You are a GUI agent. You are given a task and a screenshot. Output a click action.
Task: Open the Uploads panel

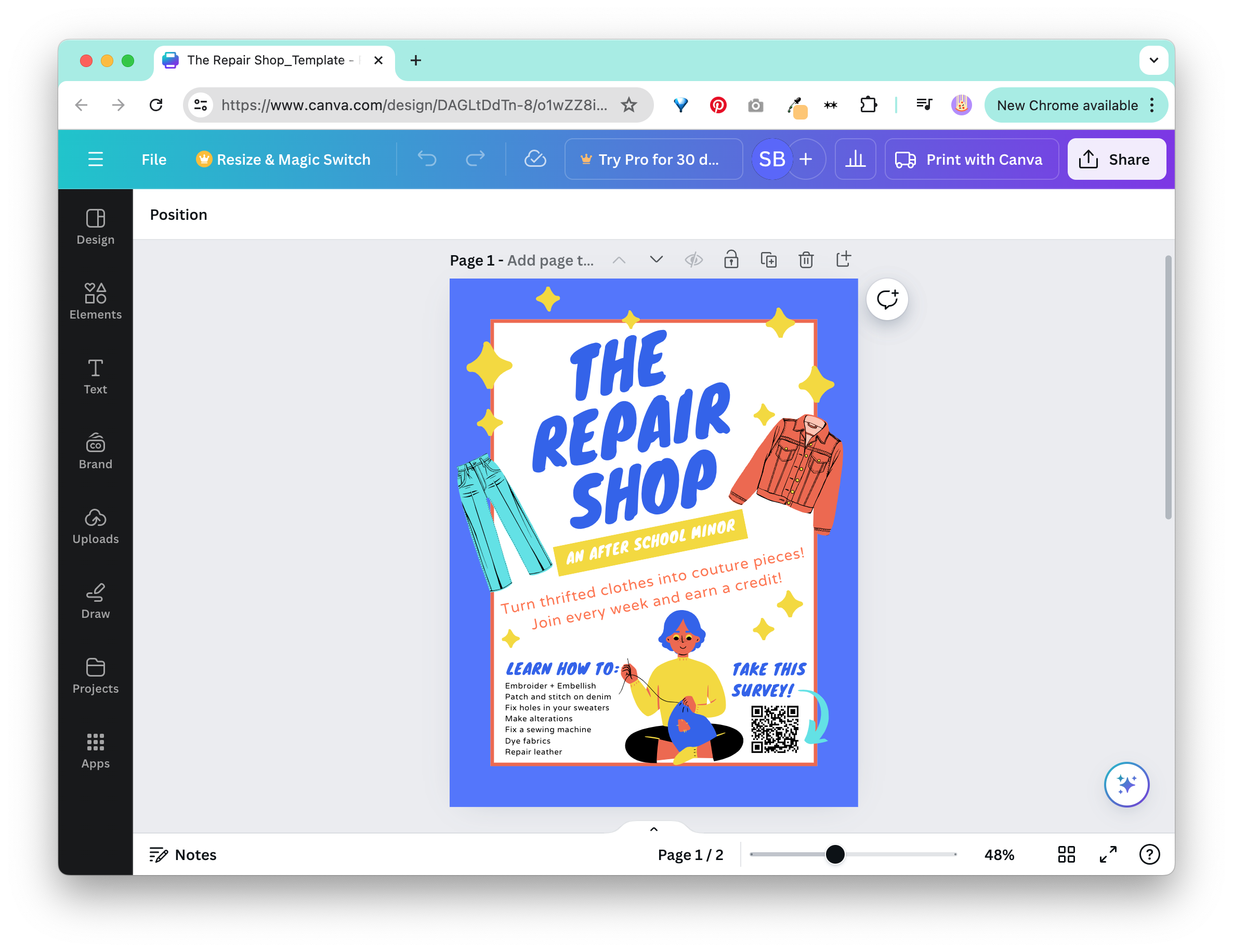(x=96, y=526)
